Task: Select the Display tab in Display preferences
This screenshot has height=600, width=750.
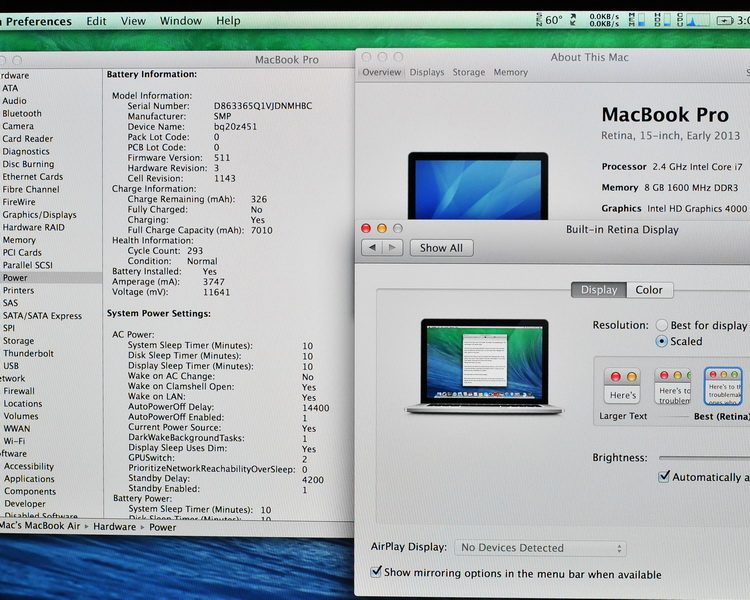Action: coord(599,290)
